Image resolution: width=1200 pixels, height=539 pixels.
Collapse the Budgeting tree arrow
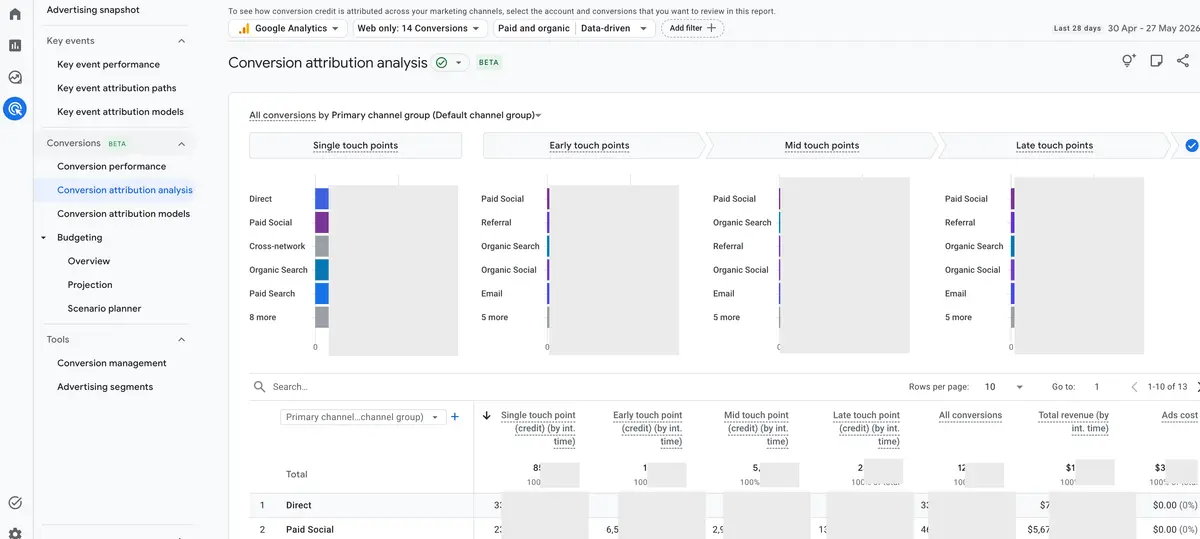[x=44, y=238]
